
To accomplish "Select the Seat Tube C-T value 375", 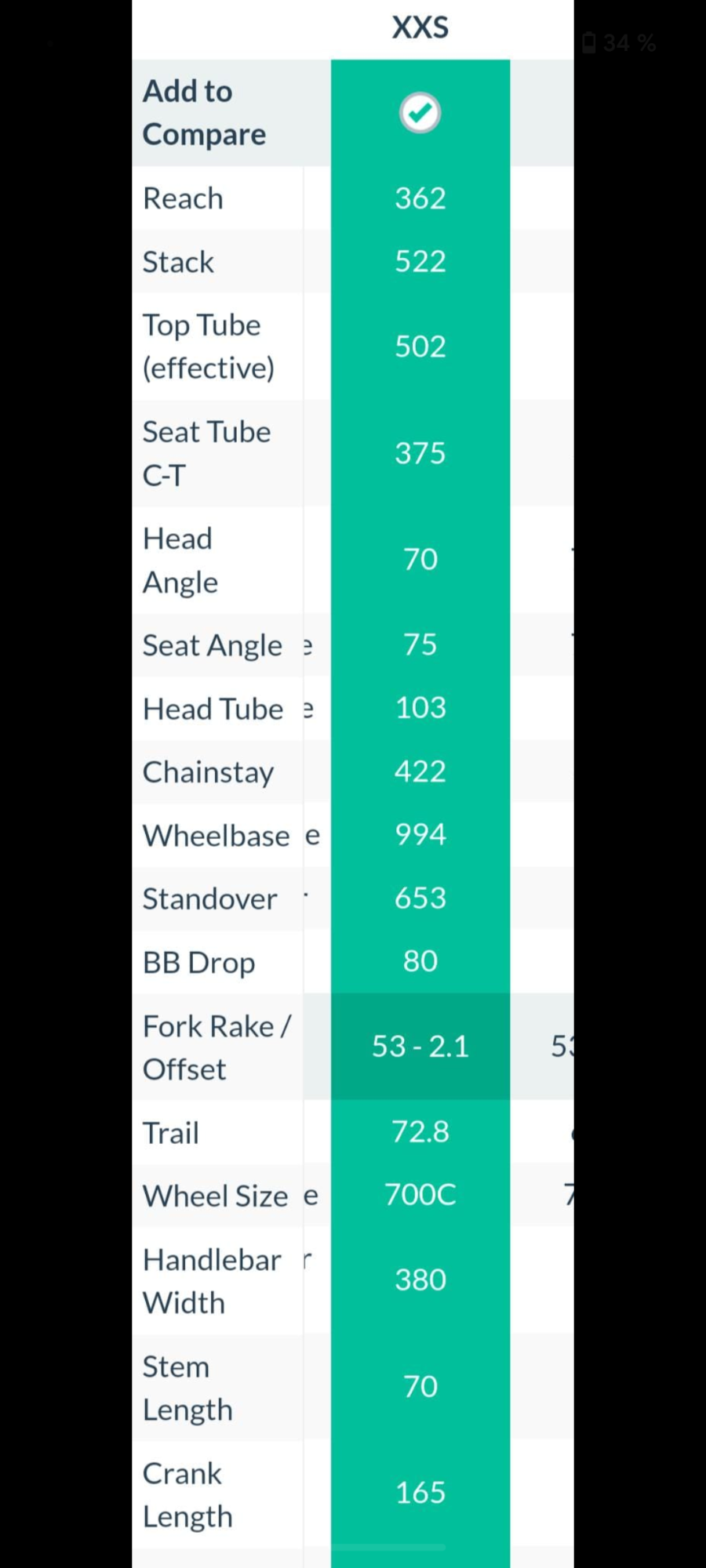I will (x=420, y=453).
